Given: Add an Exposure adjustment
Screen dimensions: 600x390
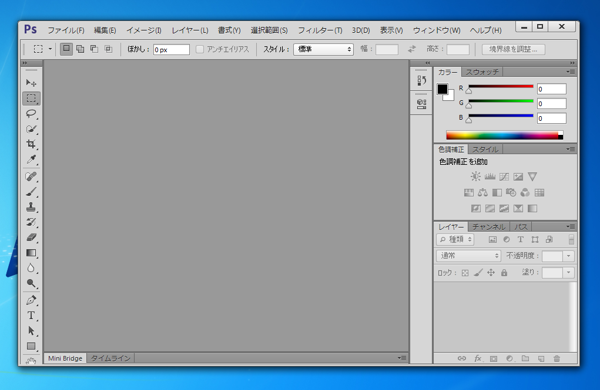Looking at the screenshot, I should click(x=518, y=176).
